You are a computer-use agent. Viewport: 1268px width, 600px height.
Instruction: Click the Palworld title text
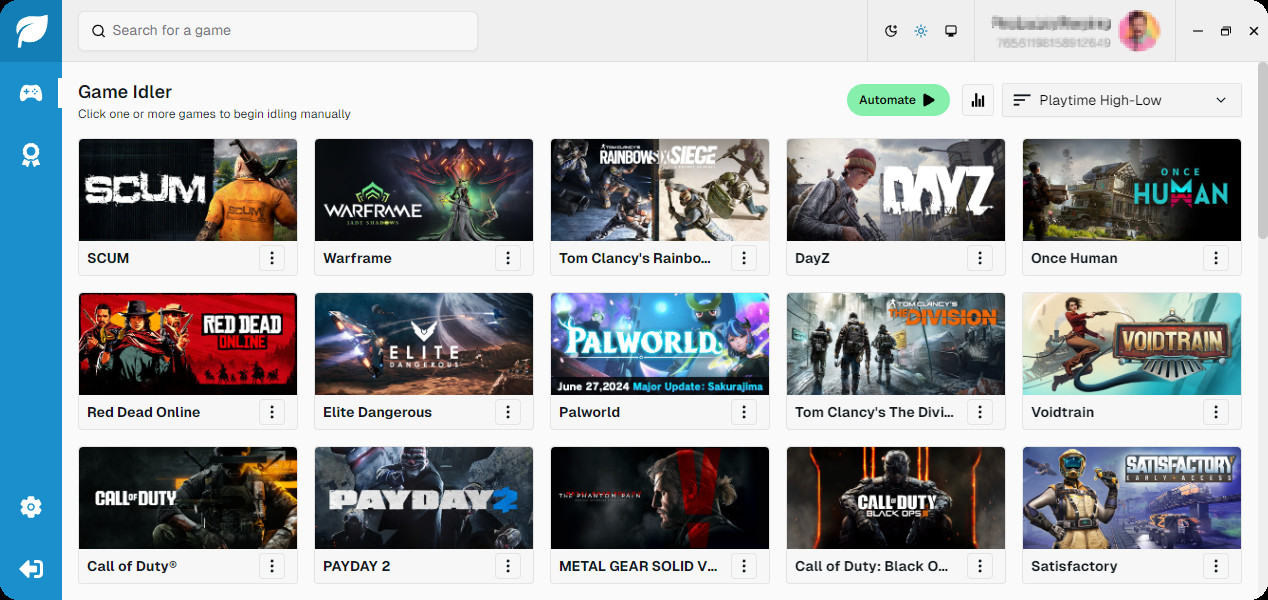(x=590, y=412)
